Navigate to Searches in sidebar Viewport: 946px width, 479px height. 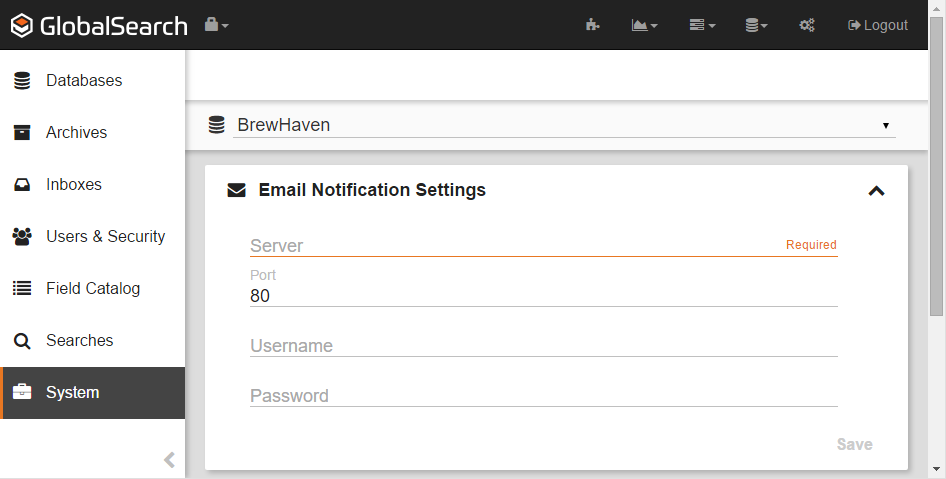coord(79,341)
